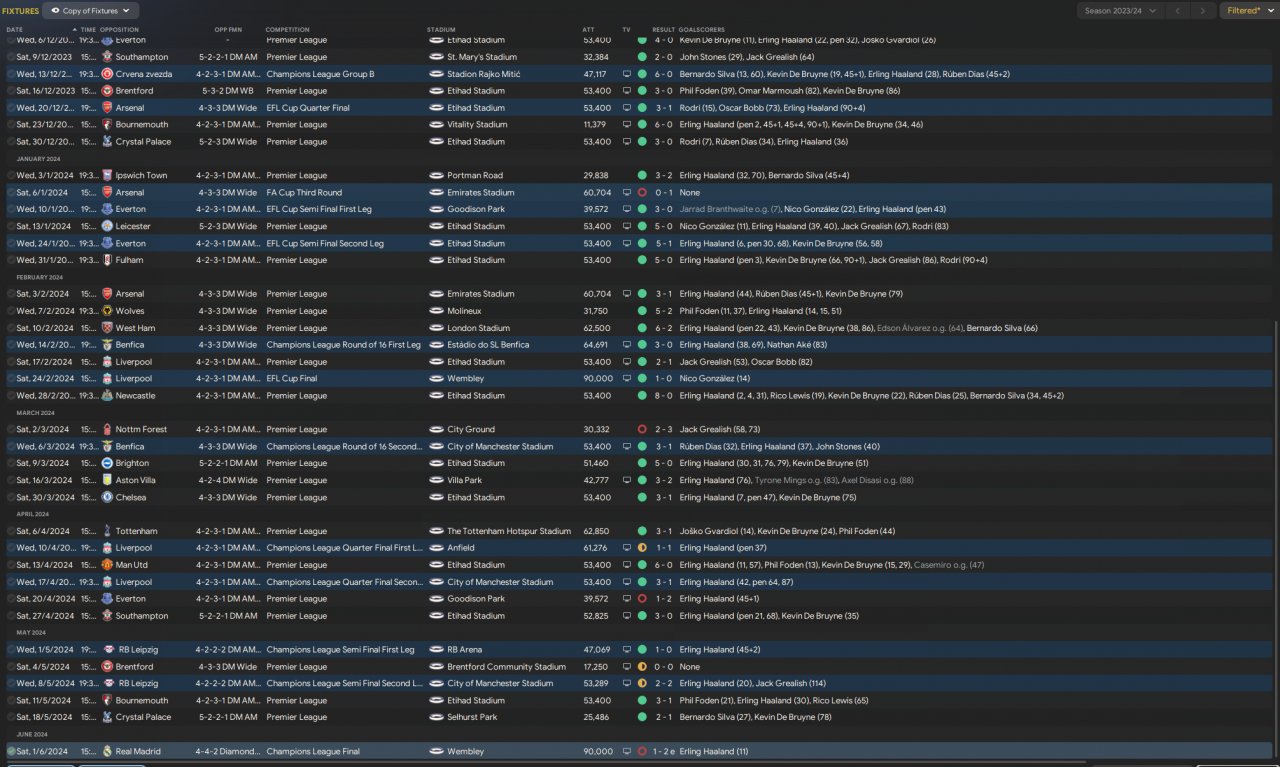Tick the selection circle for the Fulham fixture
The height and width of the screenshot is (767, 1280).
[x=11, y=260]
